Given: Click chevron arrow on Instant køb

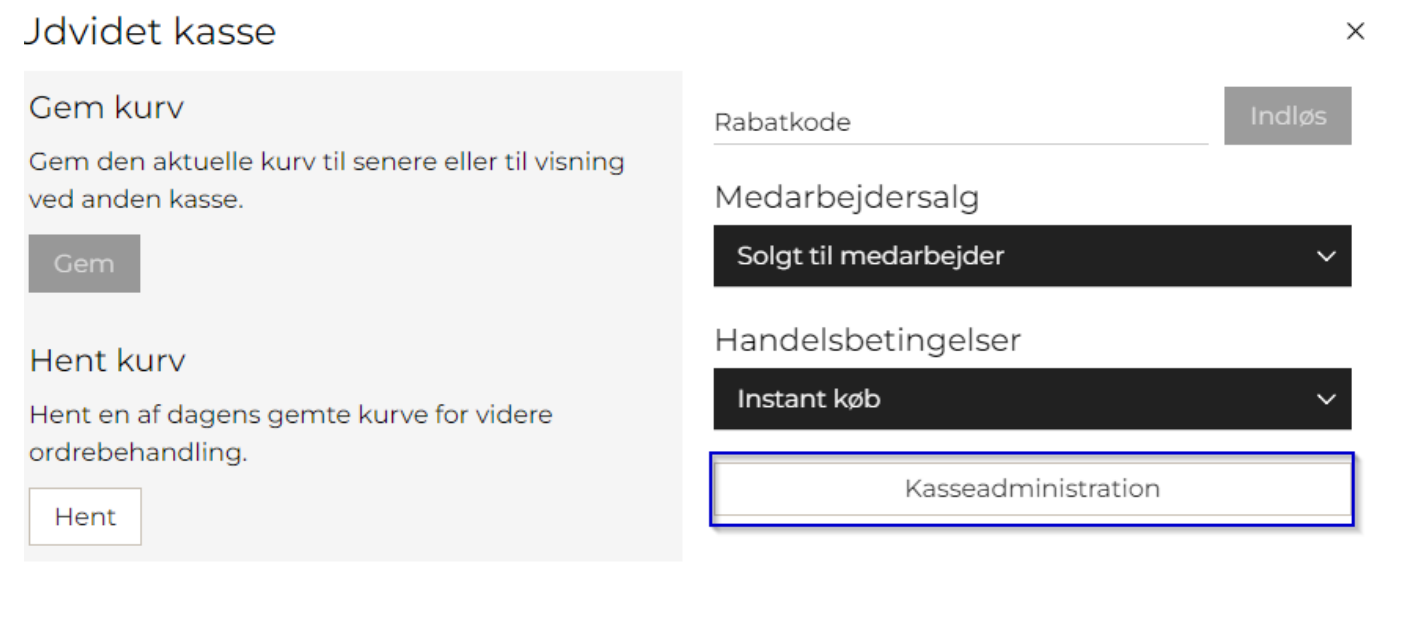Looking at the screenshot, I should pos(1326,399).
